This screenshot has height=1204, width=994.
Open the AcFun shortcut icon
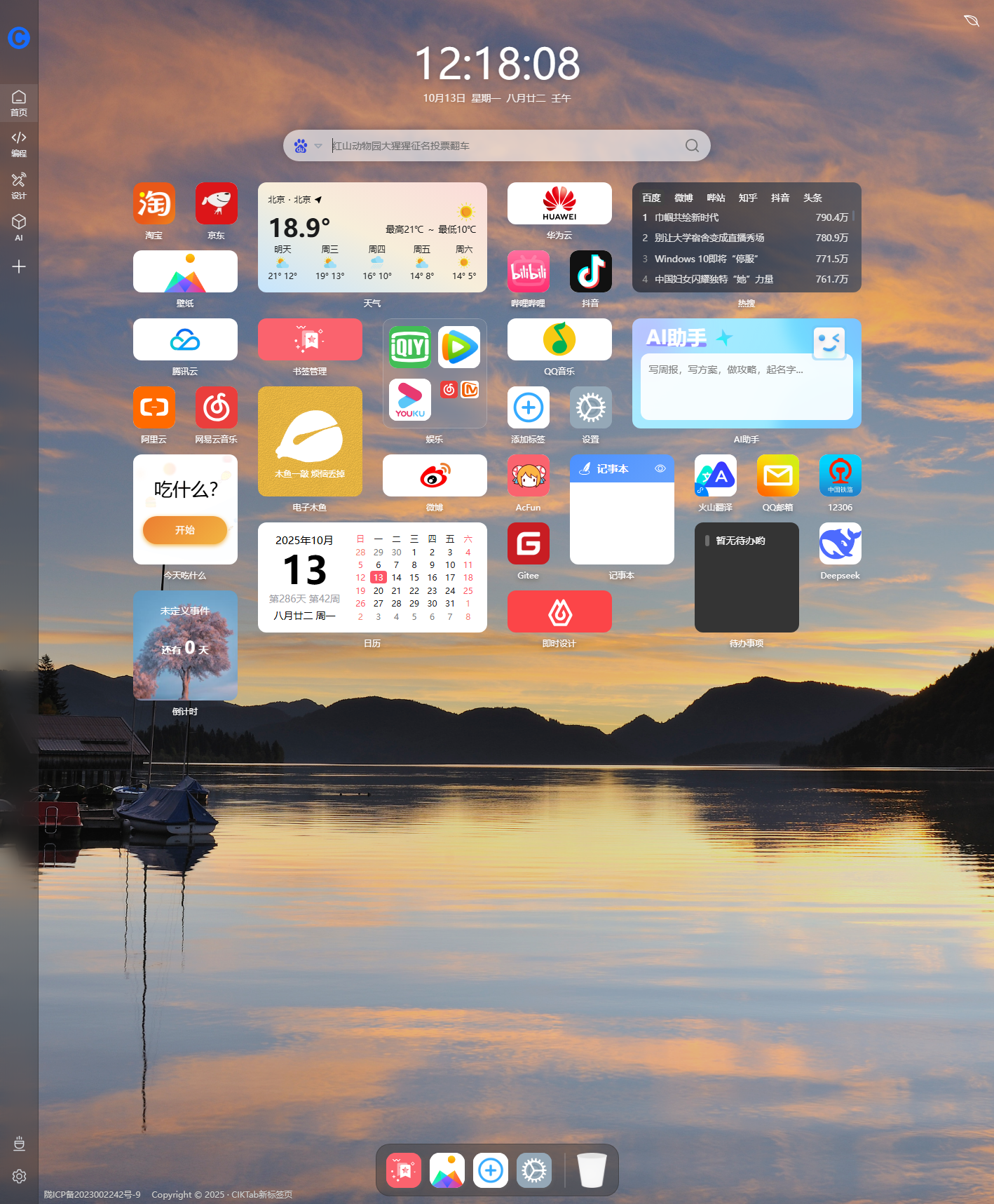click(x=528, y=475)
